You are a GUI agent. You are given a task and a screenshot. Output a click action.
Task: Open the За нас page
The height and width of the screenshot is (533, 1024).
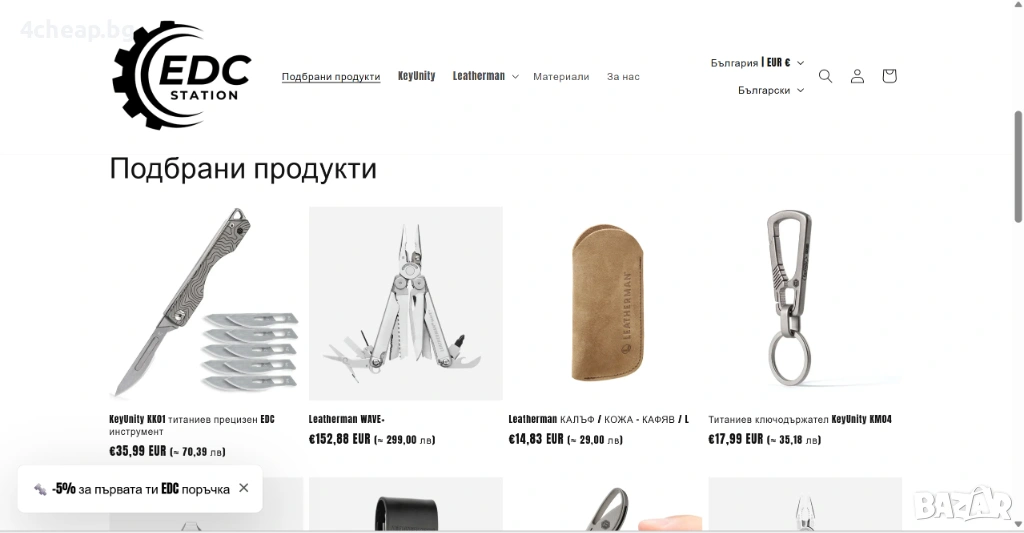[x=623, y=76]
